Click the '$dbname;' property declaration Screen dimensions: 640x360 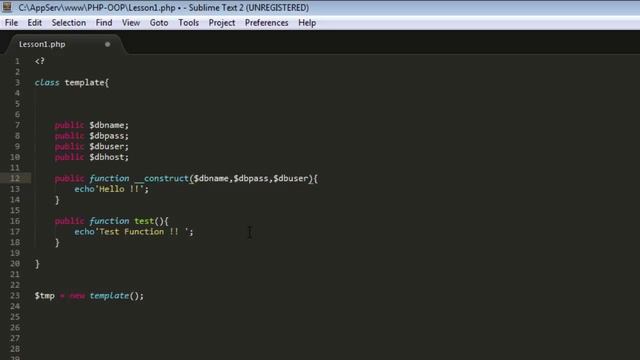pos(109,125)
